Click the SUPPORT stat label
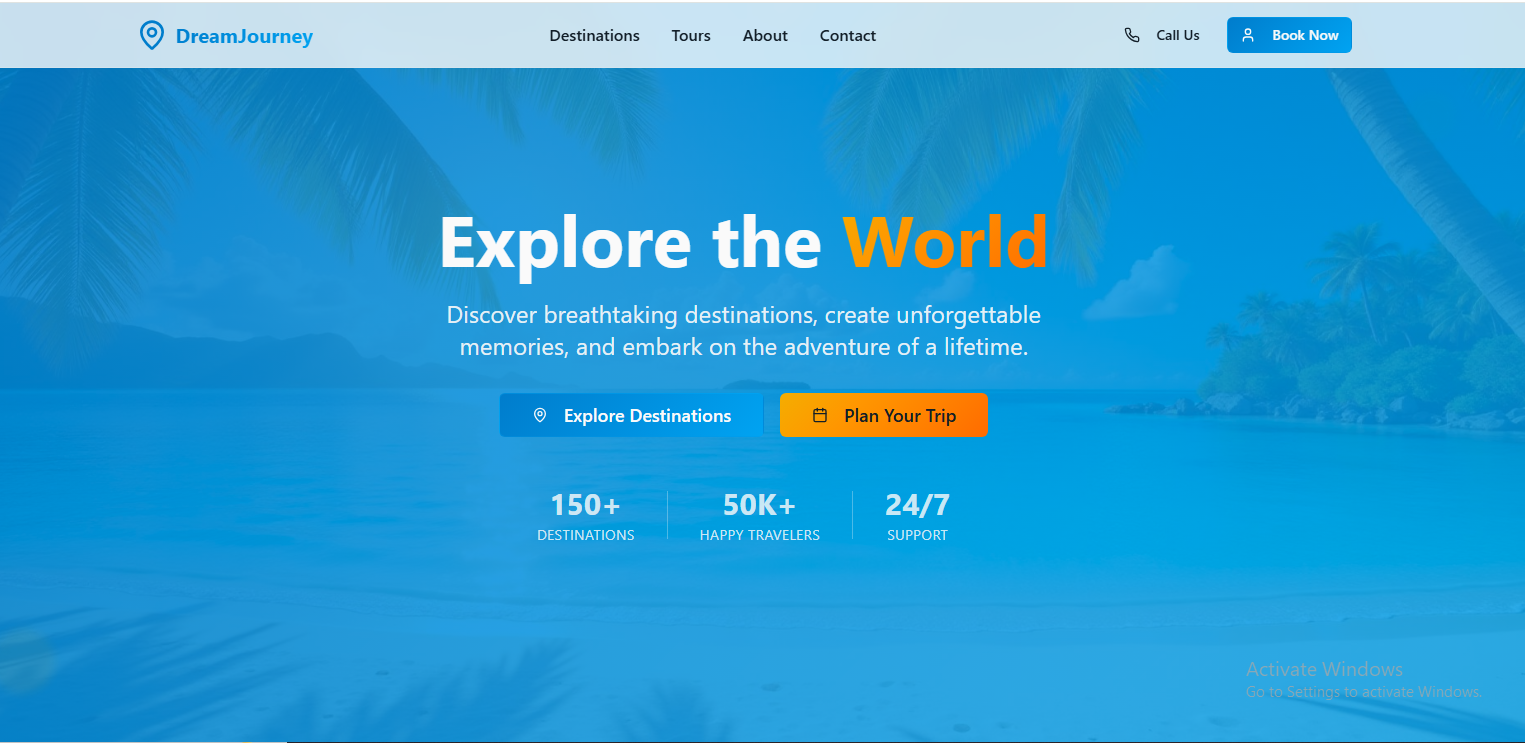 pyautogui.click(x=917, y=535)
